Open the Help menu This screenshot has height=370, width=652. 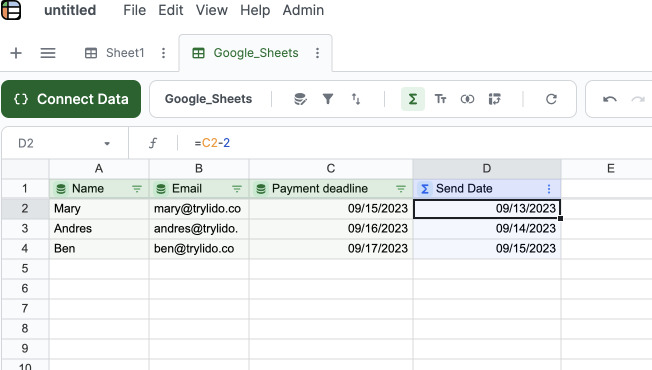[255, 10]
